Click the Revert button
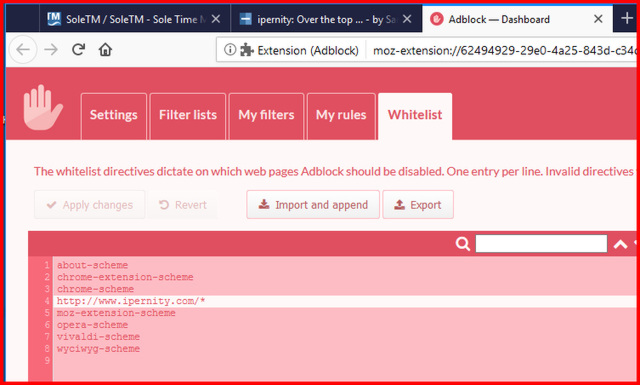Screen dimensions: 640x385 click(182, 205)
